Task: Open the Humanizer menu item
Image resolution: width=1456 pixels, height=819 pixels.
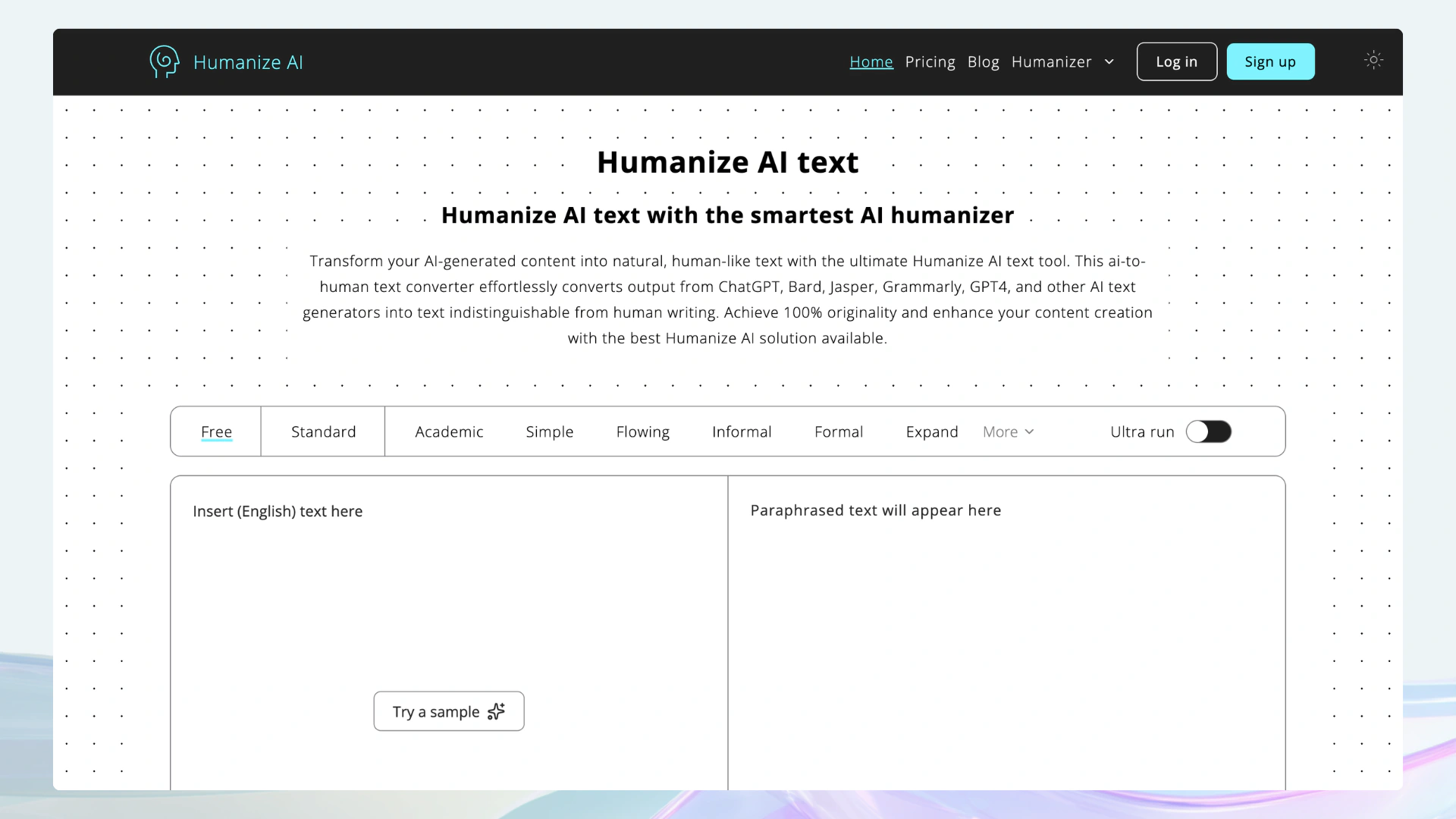Action: [x=1051, y=62]
